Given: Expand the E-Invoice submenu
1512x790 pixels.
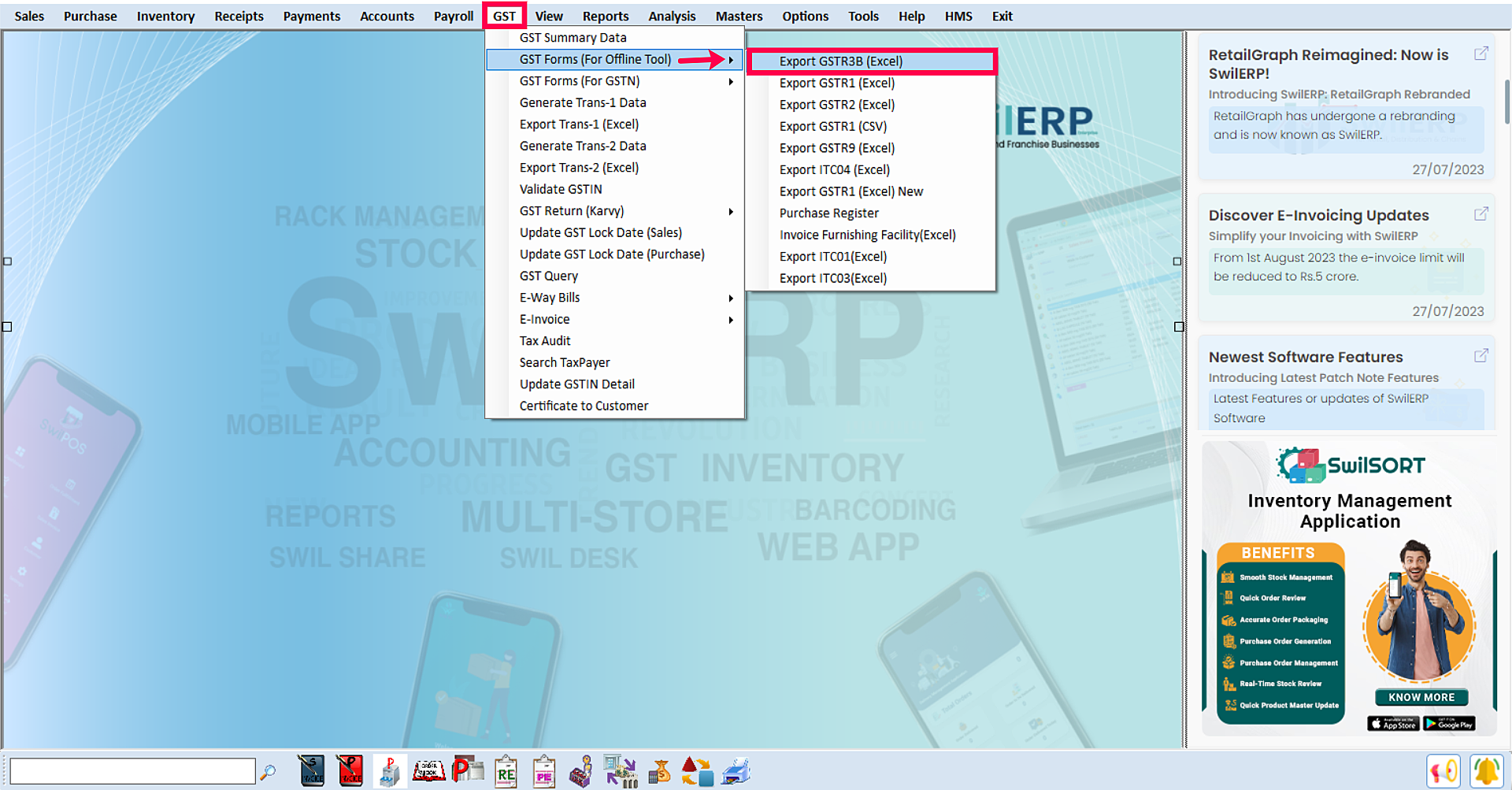Looking at the screenshot, I should (x=615, y=320).
